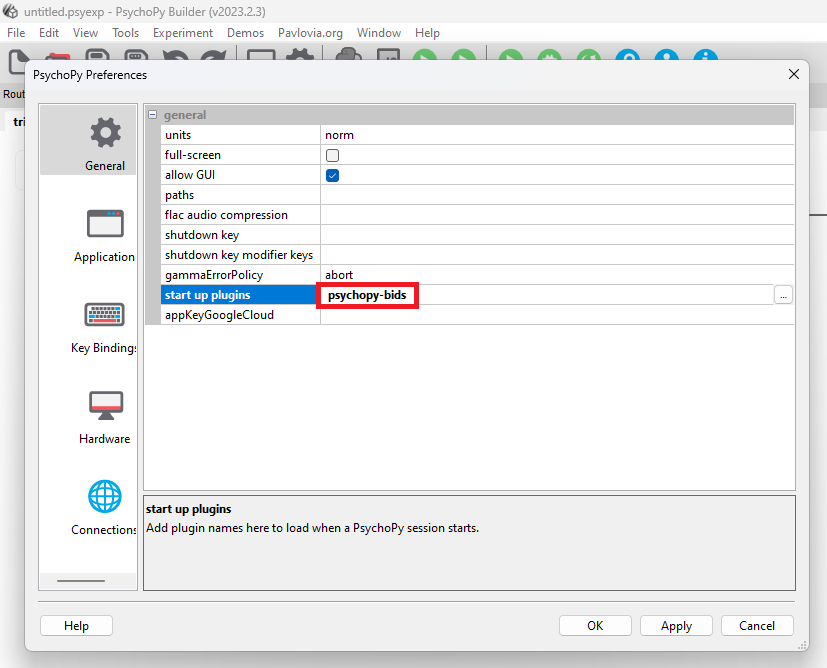Open the Hardware preferences section
Screen dimensions: 827x668
(x=105, y=417)
